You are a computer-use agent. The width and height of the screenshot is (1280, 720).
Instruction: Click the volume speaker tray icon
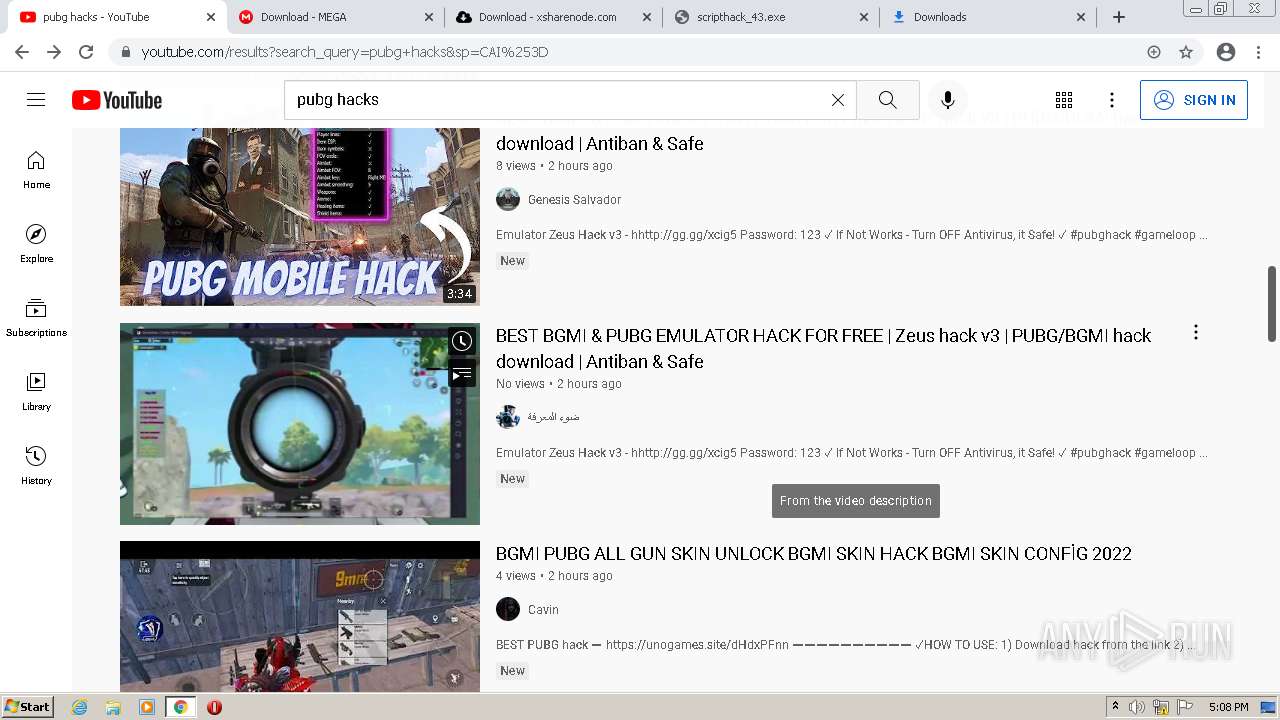click(1137, 707)
